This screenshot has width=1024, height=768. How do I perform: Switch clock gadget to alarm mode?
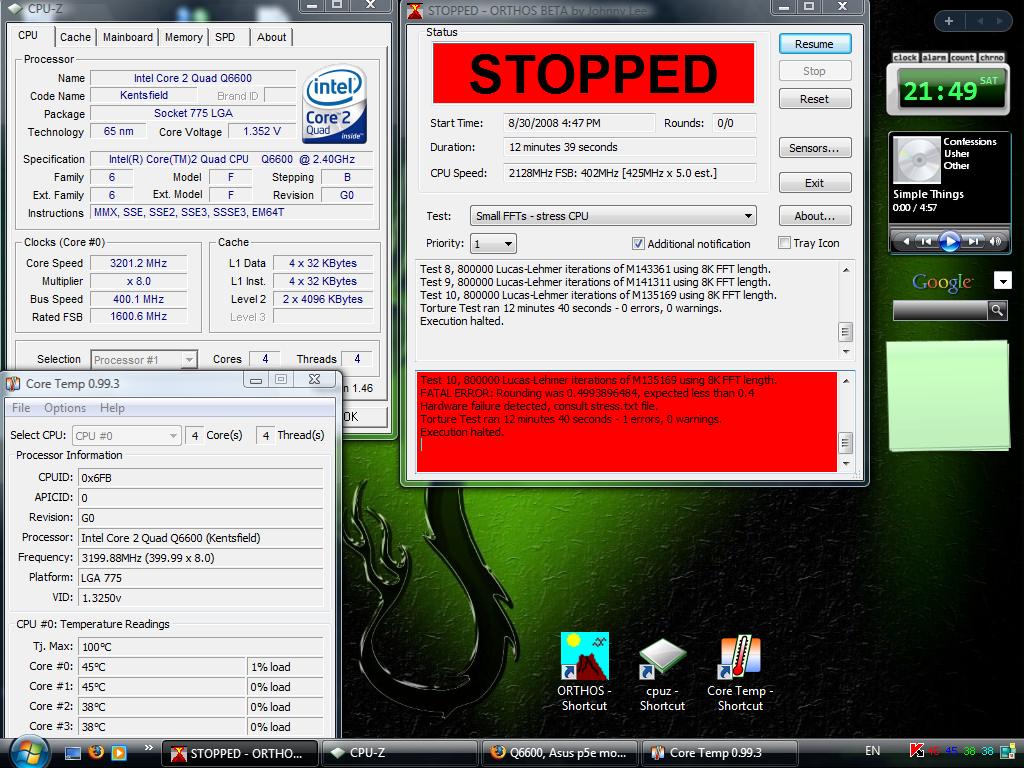(934, 58)
